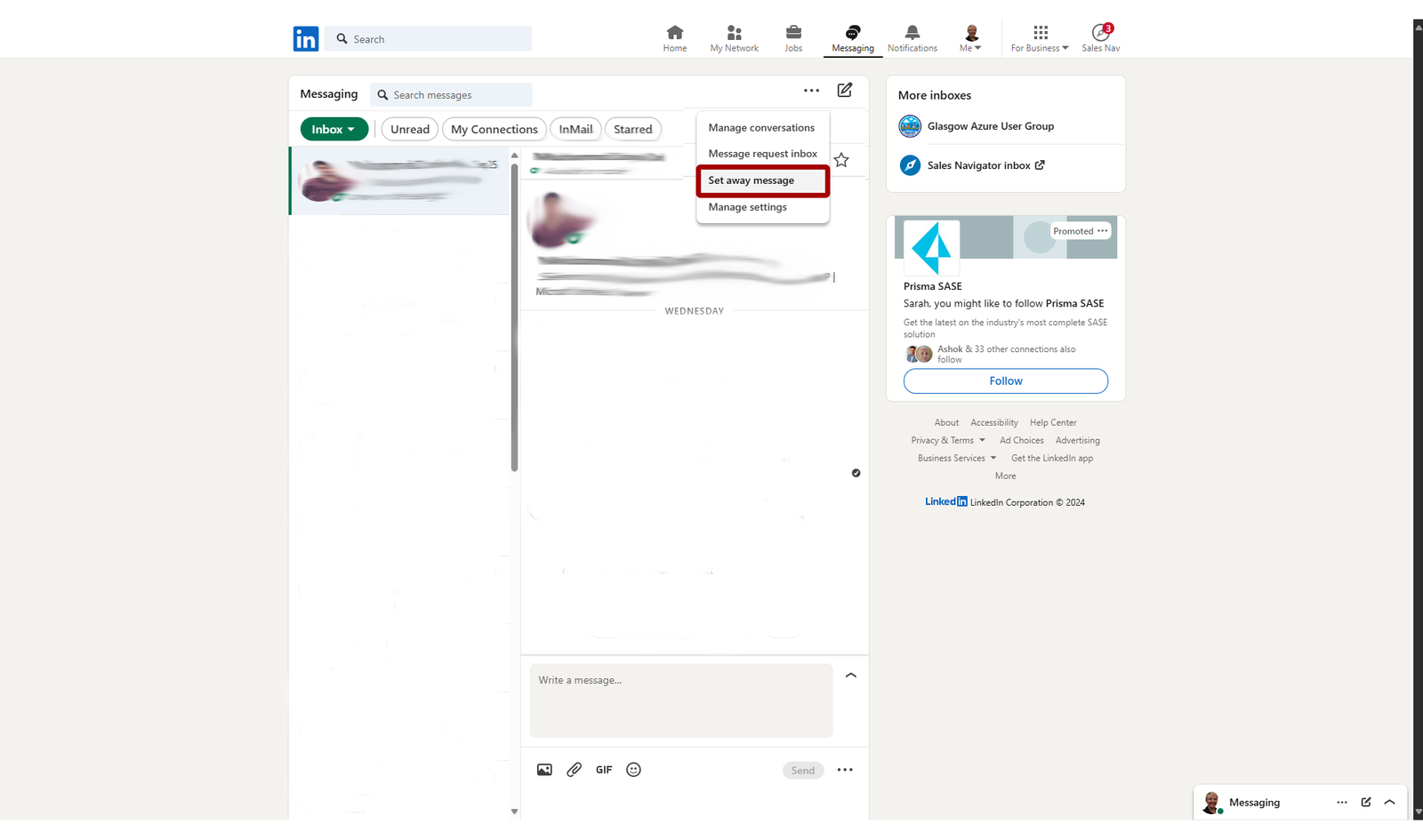1423x840 pixels.
Task: Toggle the Starred conversations filter
Action: [x=632, y=129]
